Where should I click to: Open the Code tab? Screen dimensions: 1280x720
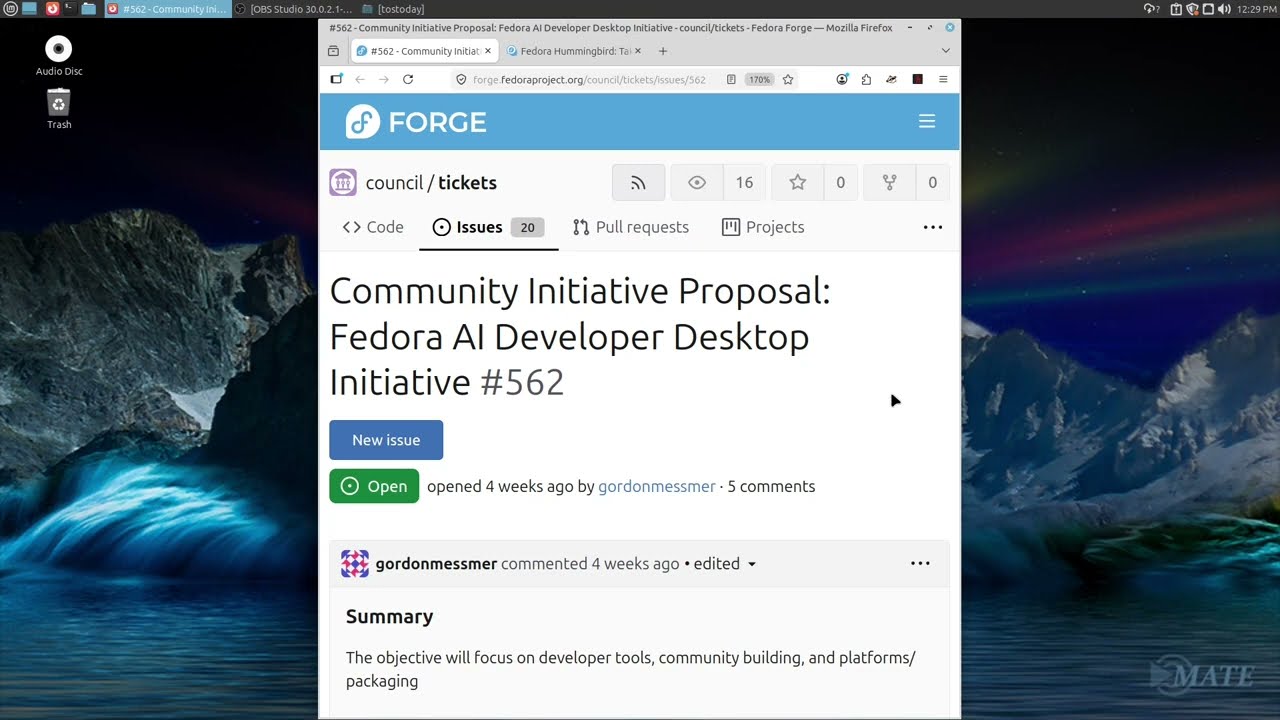tap(373, 227)
